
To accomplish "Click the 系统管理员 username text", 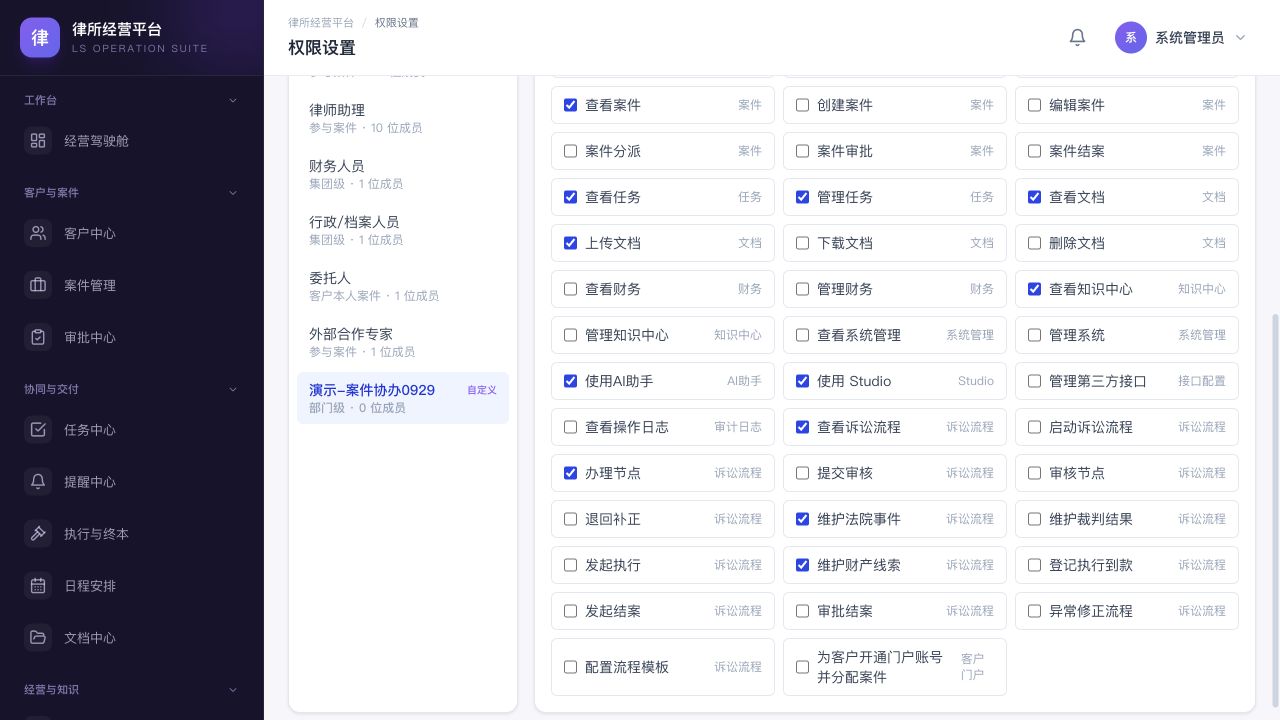I will click(x=1189, y=38).
